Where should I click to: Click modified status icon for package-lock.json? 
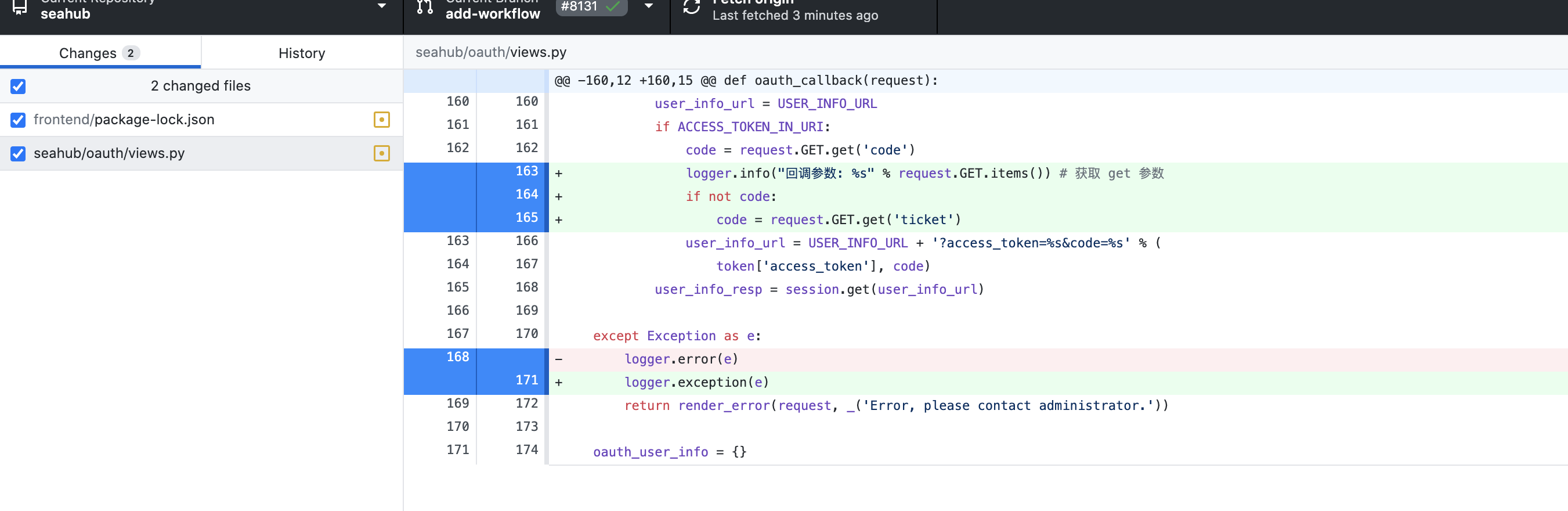pyautogui.click(x=381, y=120)
